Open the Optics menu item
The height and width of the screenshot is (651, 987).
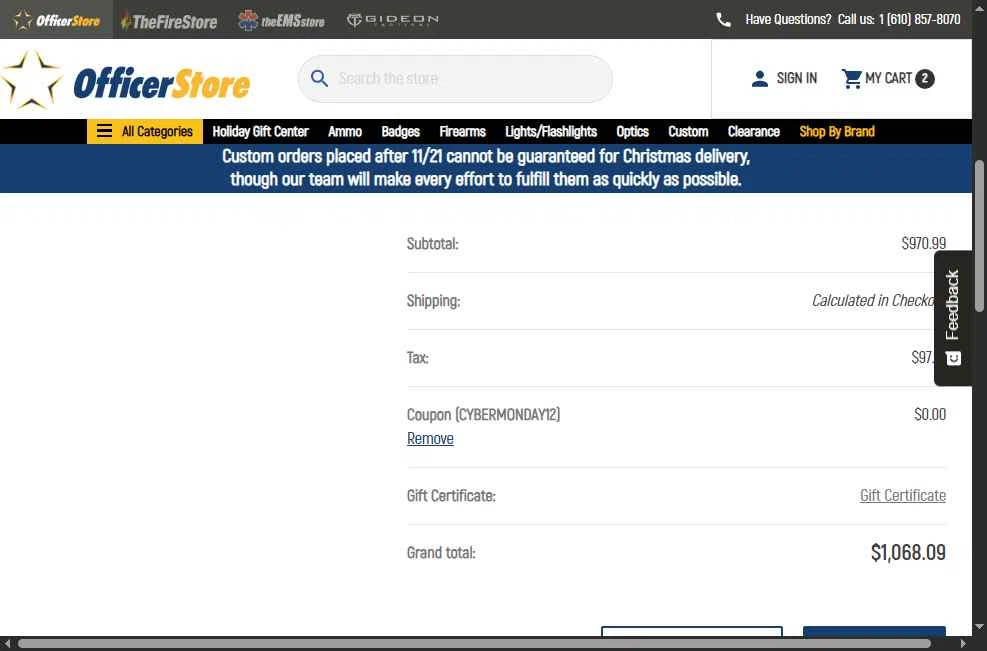point(632,132)
